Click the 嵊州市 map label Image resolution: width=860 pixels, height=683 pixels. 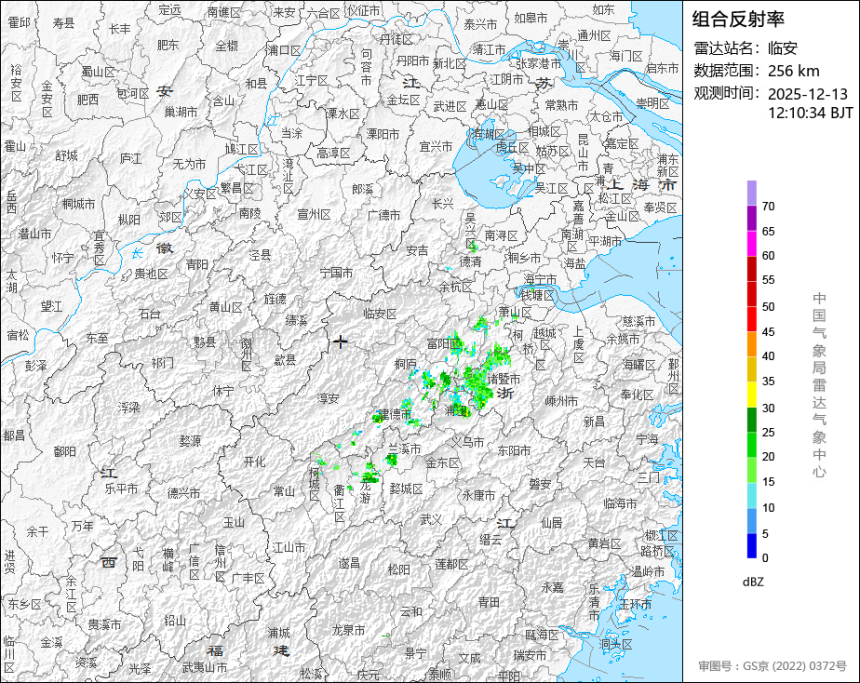tap(561, 401)
